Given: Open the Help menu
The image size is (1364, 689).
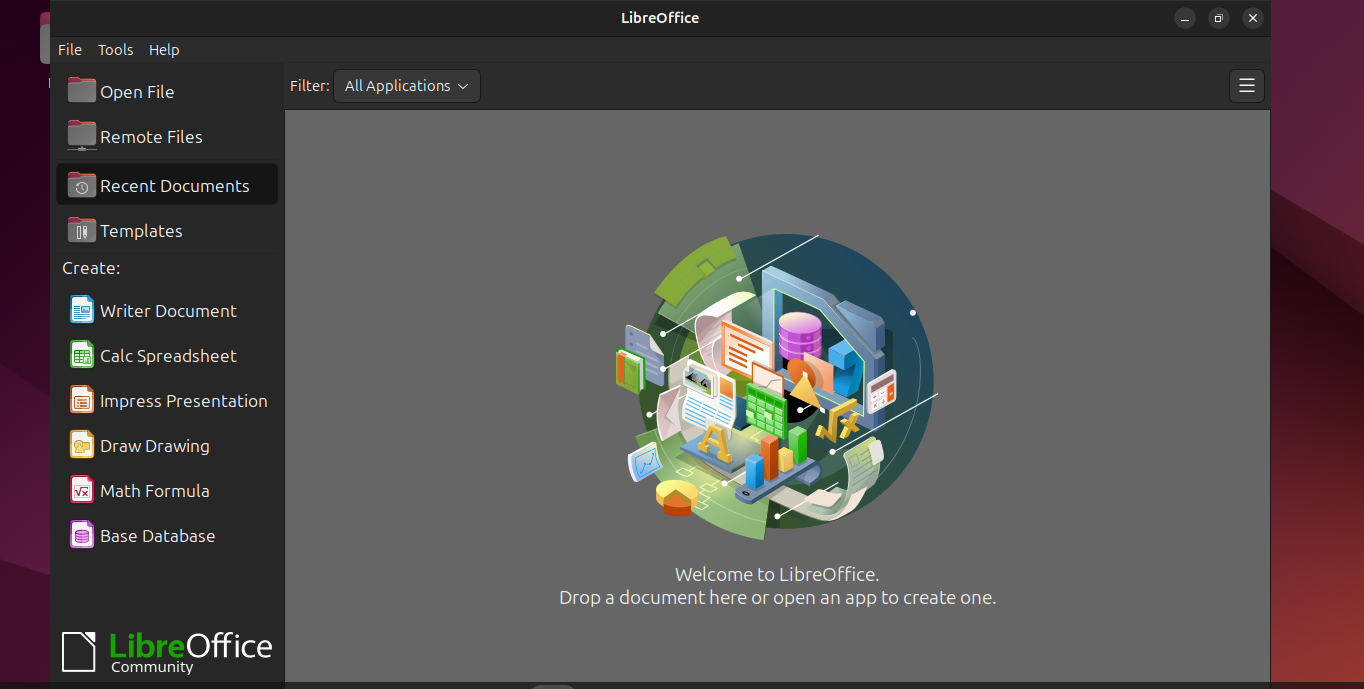Looking at the screenshot, I should [164, 50].
